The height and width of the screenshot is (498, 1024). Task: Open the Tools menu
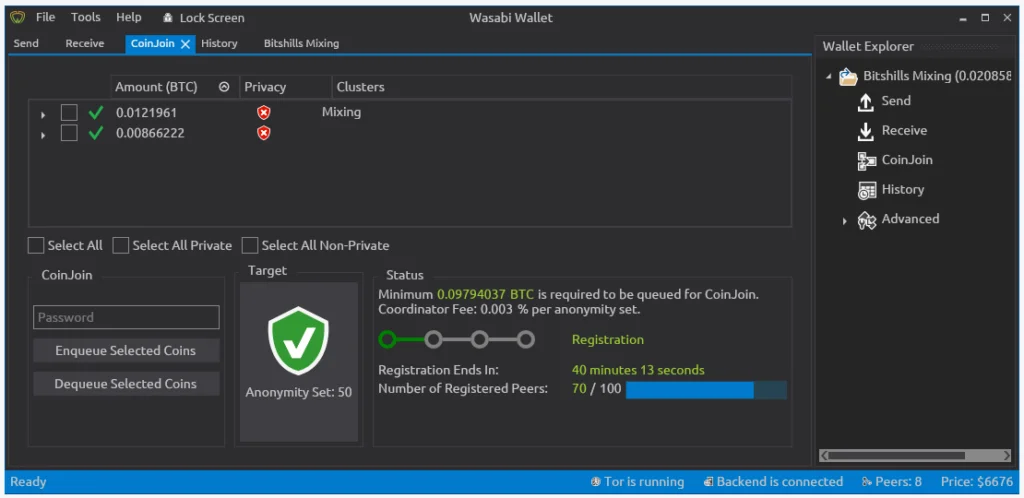coord(86,18)
